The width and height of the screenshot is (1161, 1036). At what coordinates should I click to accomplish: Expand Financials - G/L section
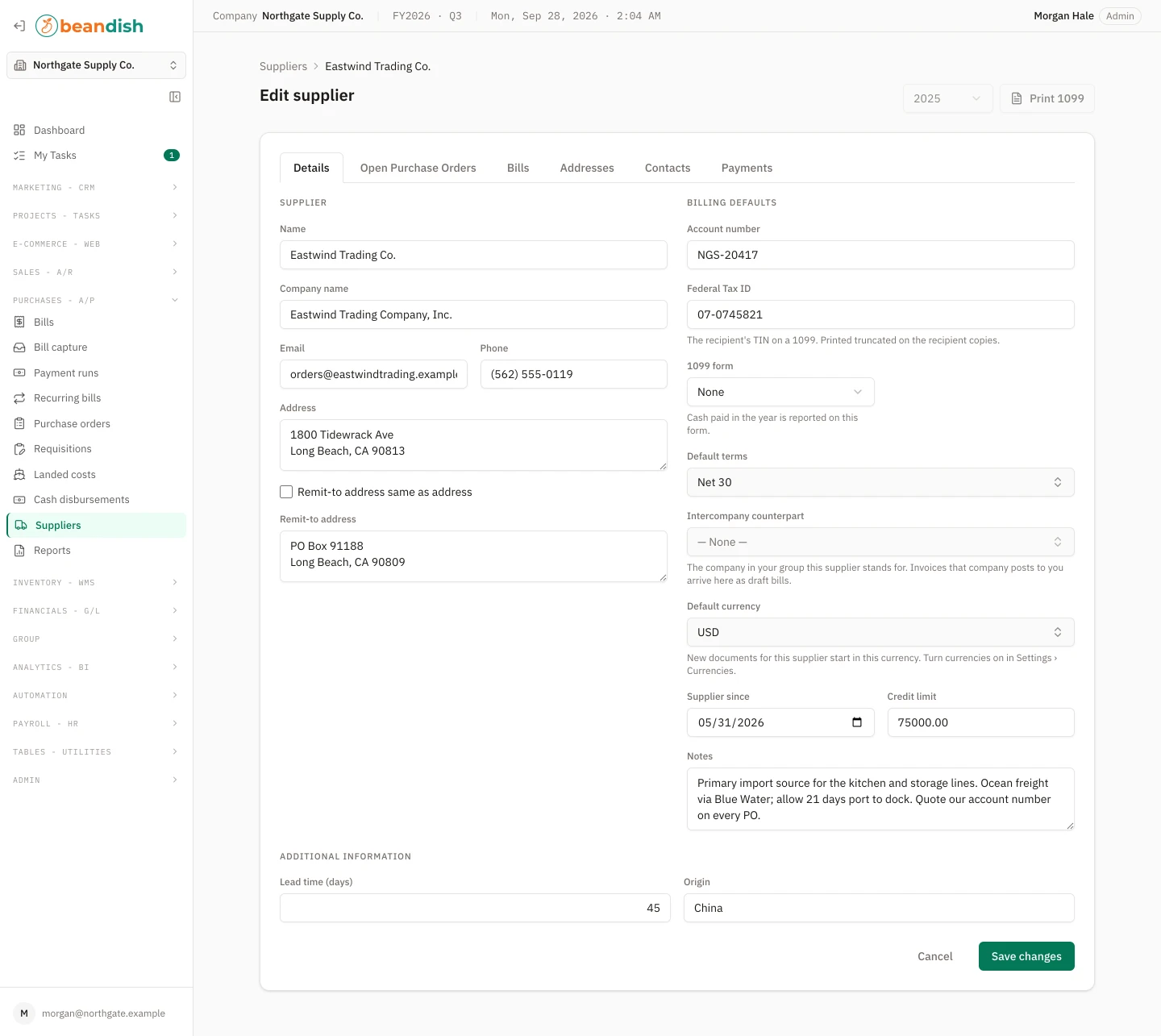coord(96,610)
